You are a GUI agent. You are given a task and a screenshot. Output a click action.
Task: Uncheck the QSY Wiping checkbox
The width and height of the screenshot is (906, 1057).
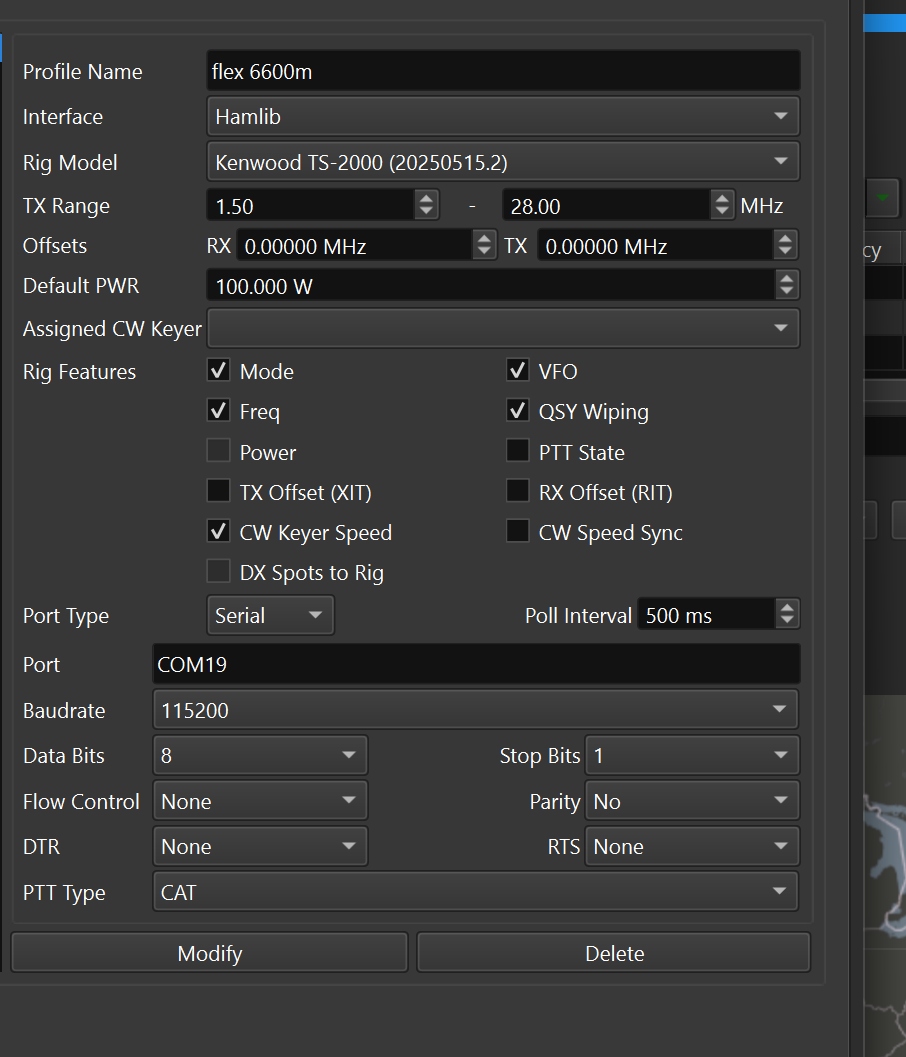518,410
